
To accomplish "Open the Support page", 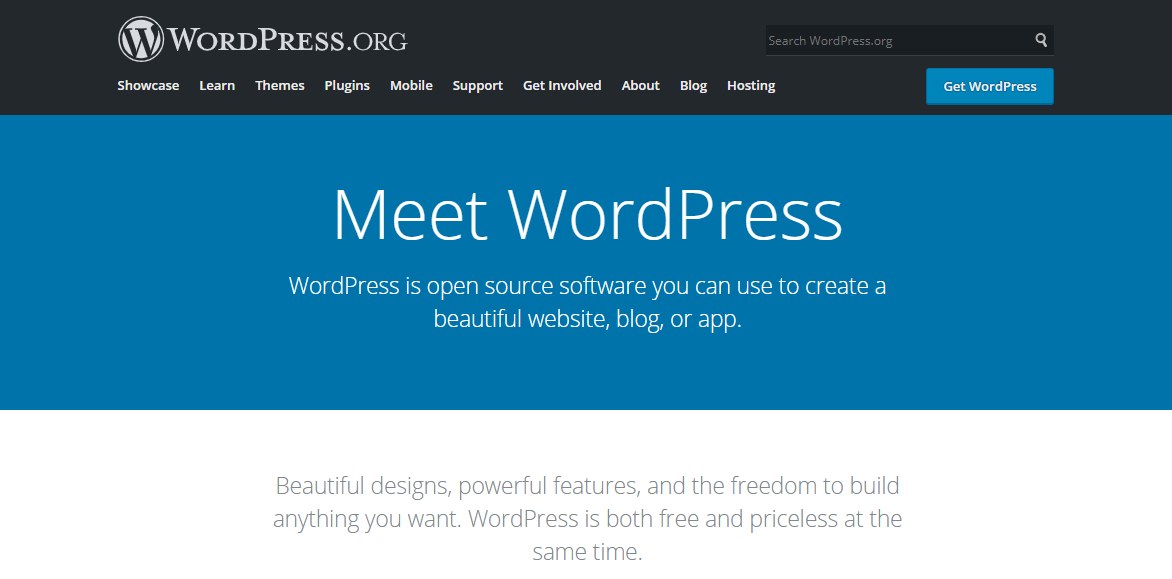I will tap(477, 85).
